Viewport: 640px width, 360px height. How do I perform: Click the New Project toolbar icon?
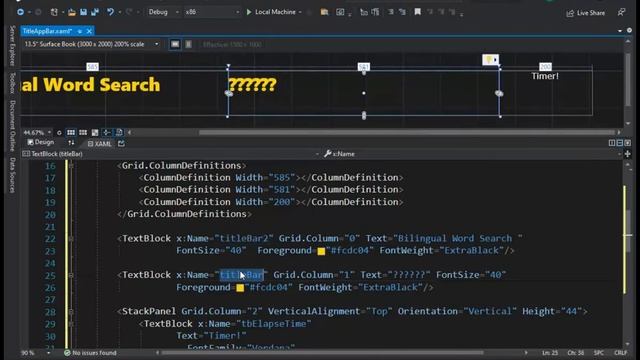click(54, 12)
